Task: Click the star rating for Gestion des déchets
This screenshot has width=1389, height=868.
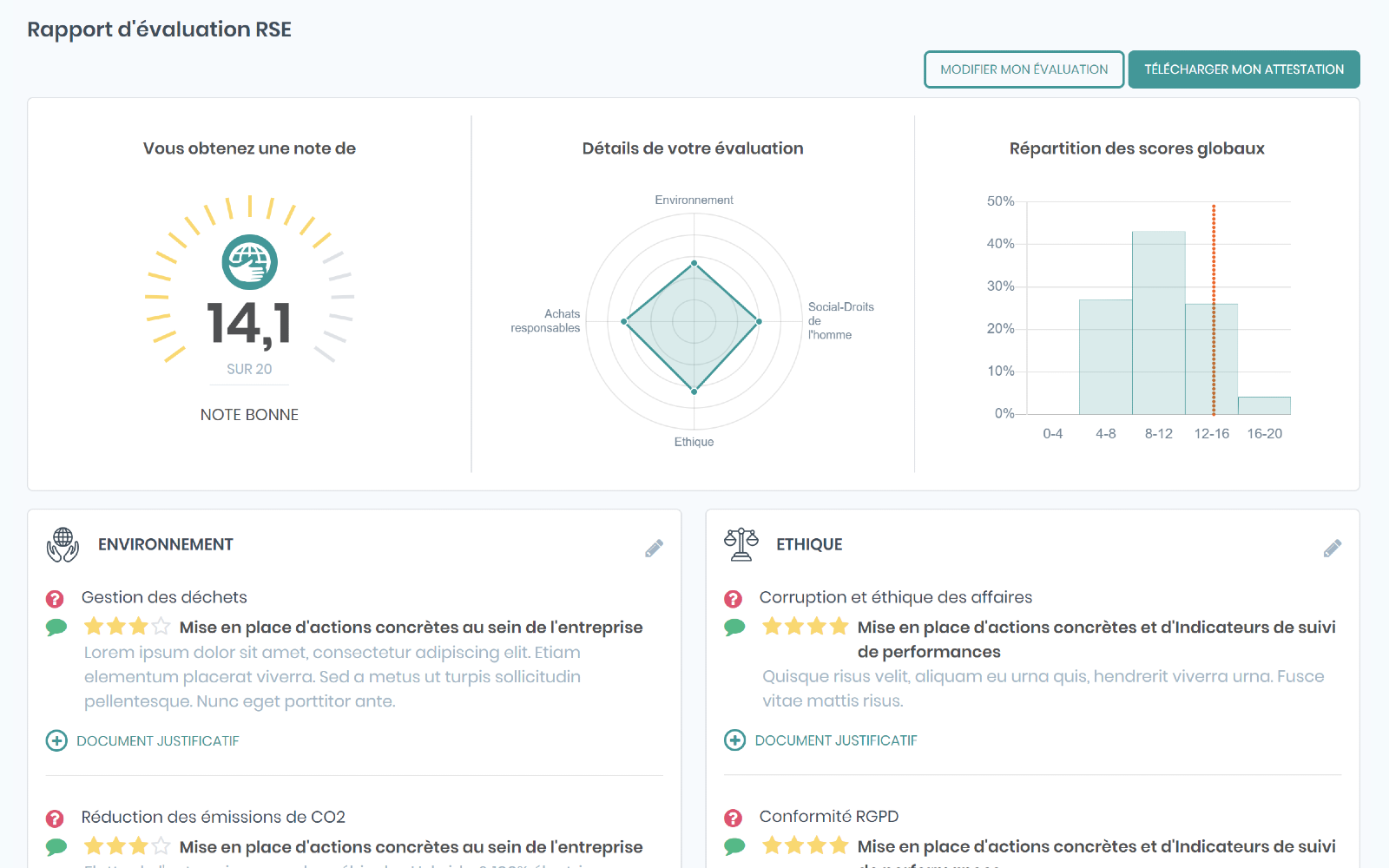Action: coord(127,627)
